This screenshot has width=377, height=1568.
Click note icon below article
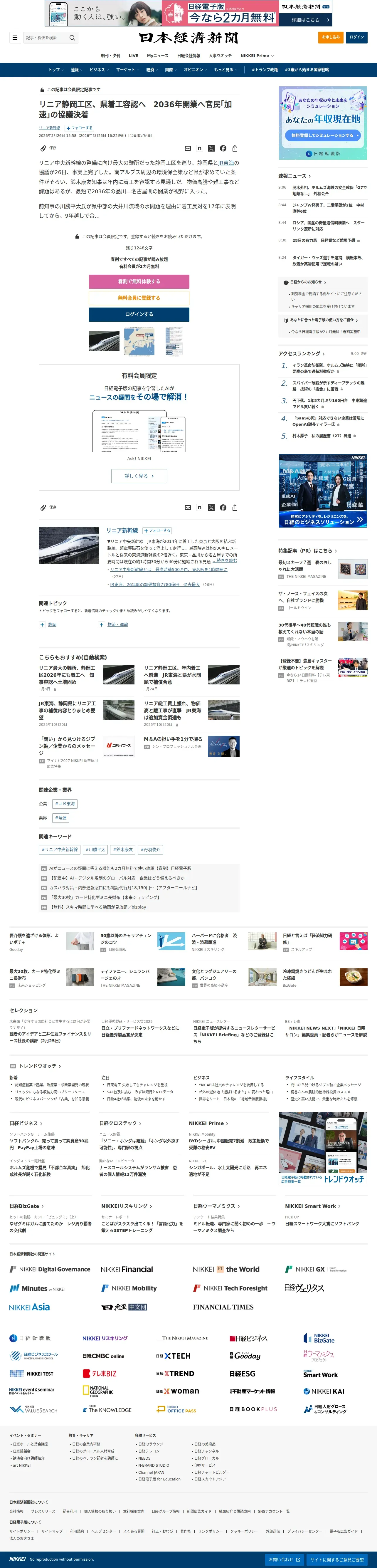(199, 507)
